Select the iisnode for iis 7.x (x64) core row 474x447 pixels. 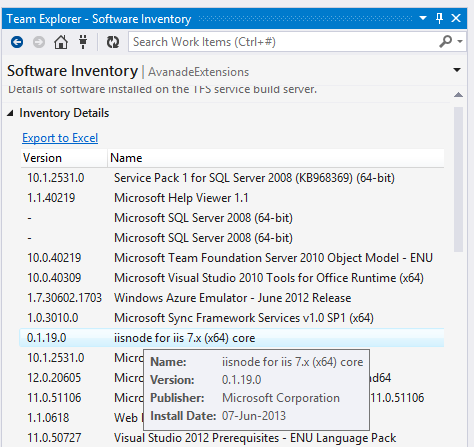[x=232, y=338]
